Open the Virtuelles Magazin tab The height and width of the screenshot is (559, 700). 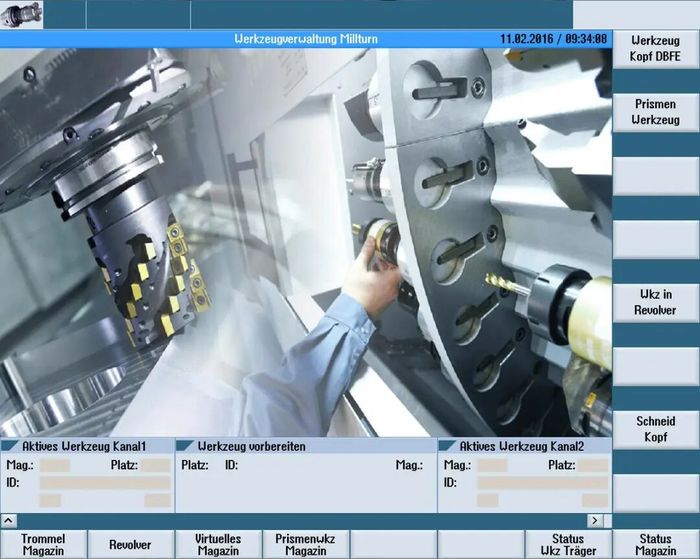218,545
